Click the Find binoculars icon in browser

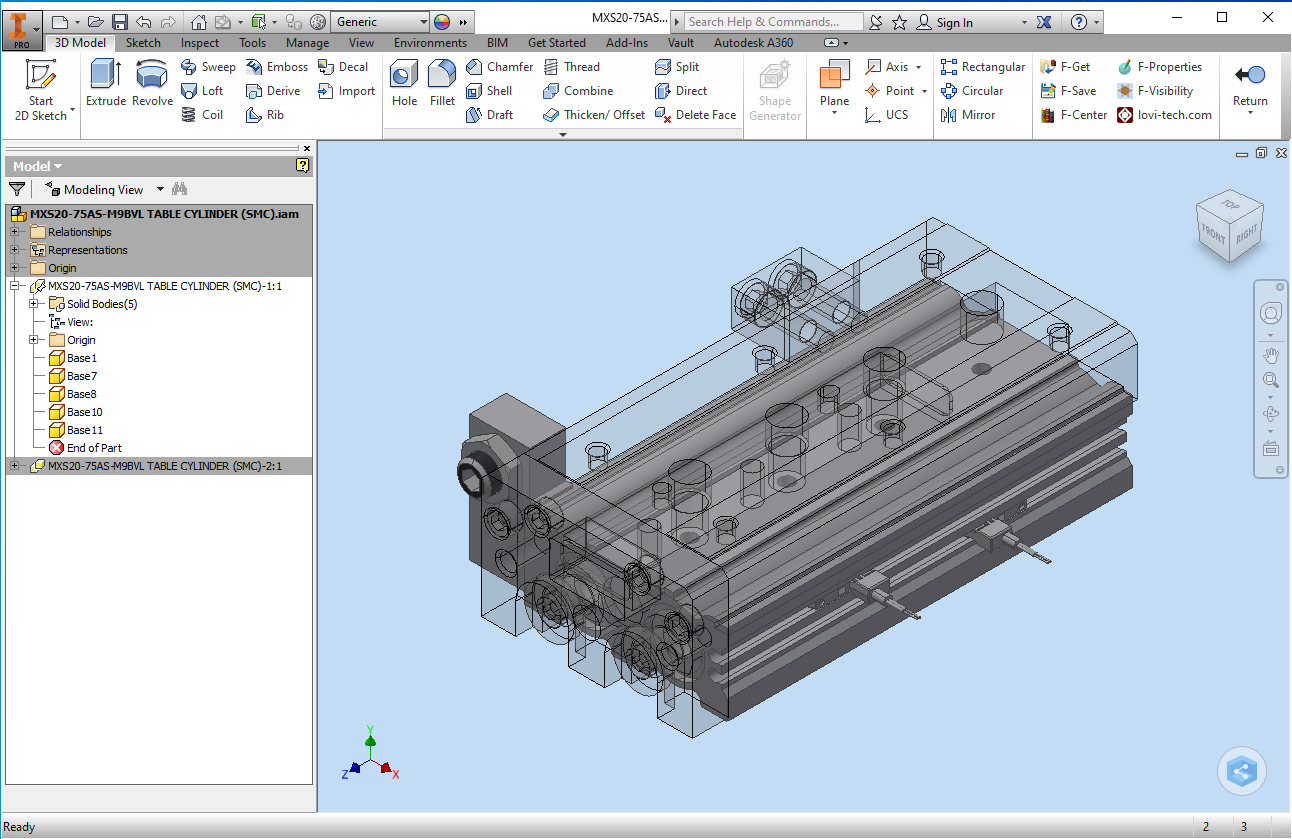[x=180, y=189]
